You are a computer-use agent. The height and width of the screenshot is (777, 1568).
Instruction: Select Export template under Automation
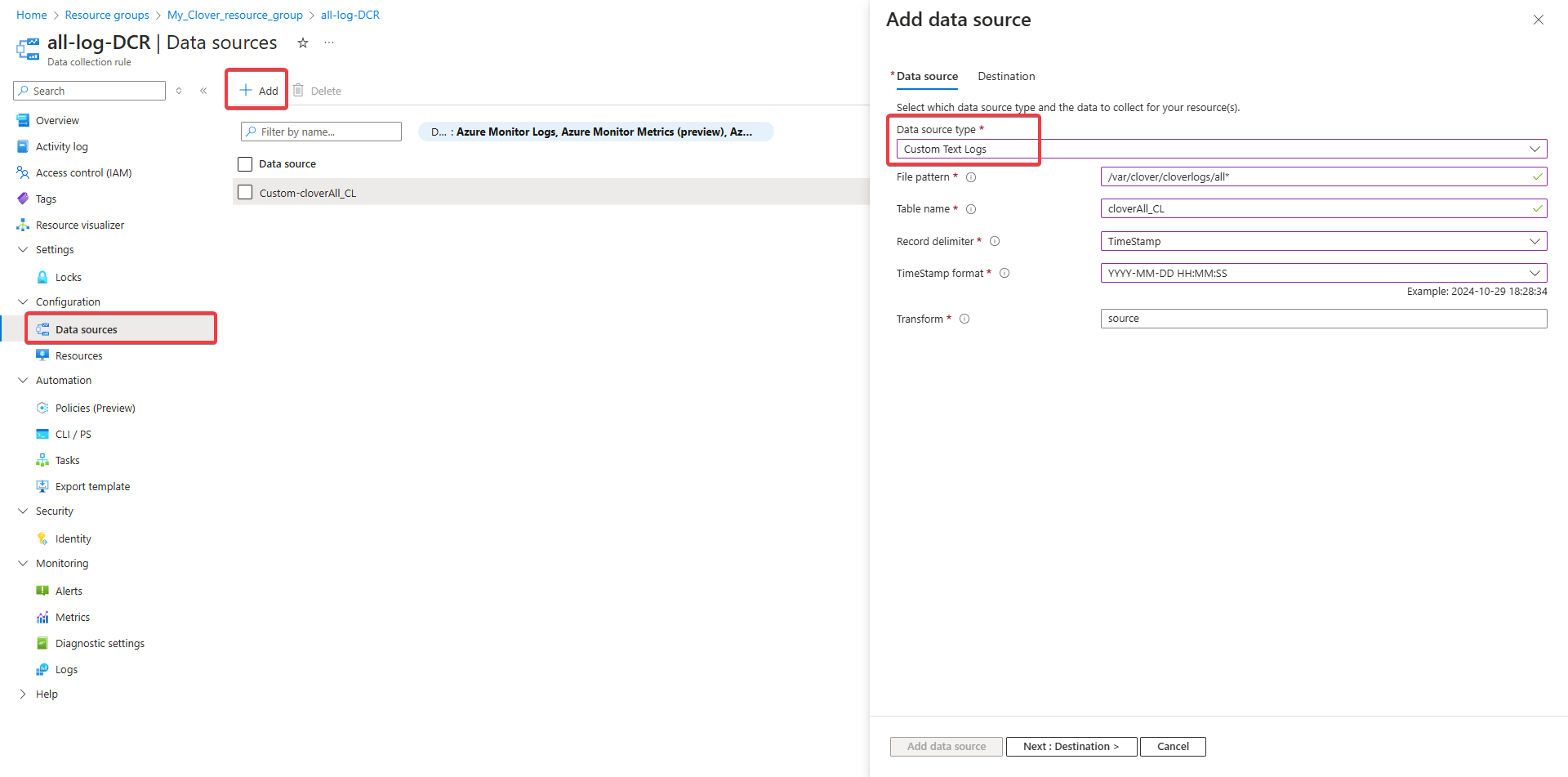coord(92,486)
